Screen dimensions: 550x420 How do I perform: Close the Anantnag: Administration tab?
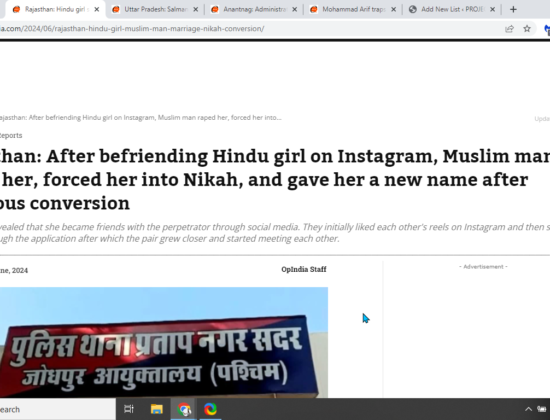[295, 9]
